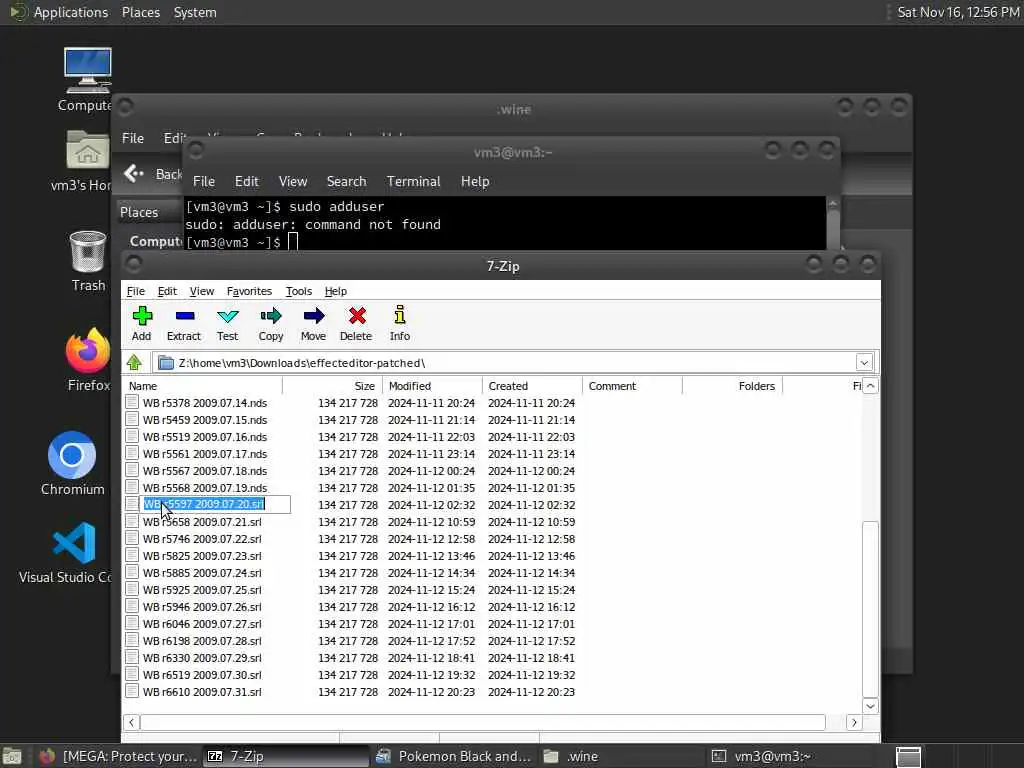Sort files by the Size column header
This screenshot has height=768, width=1024.
pos(333,386)
